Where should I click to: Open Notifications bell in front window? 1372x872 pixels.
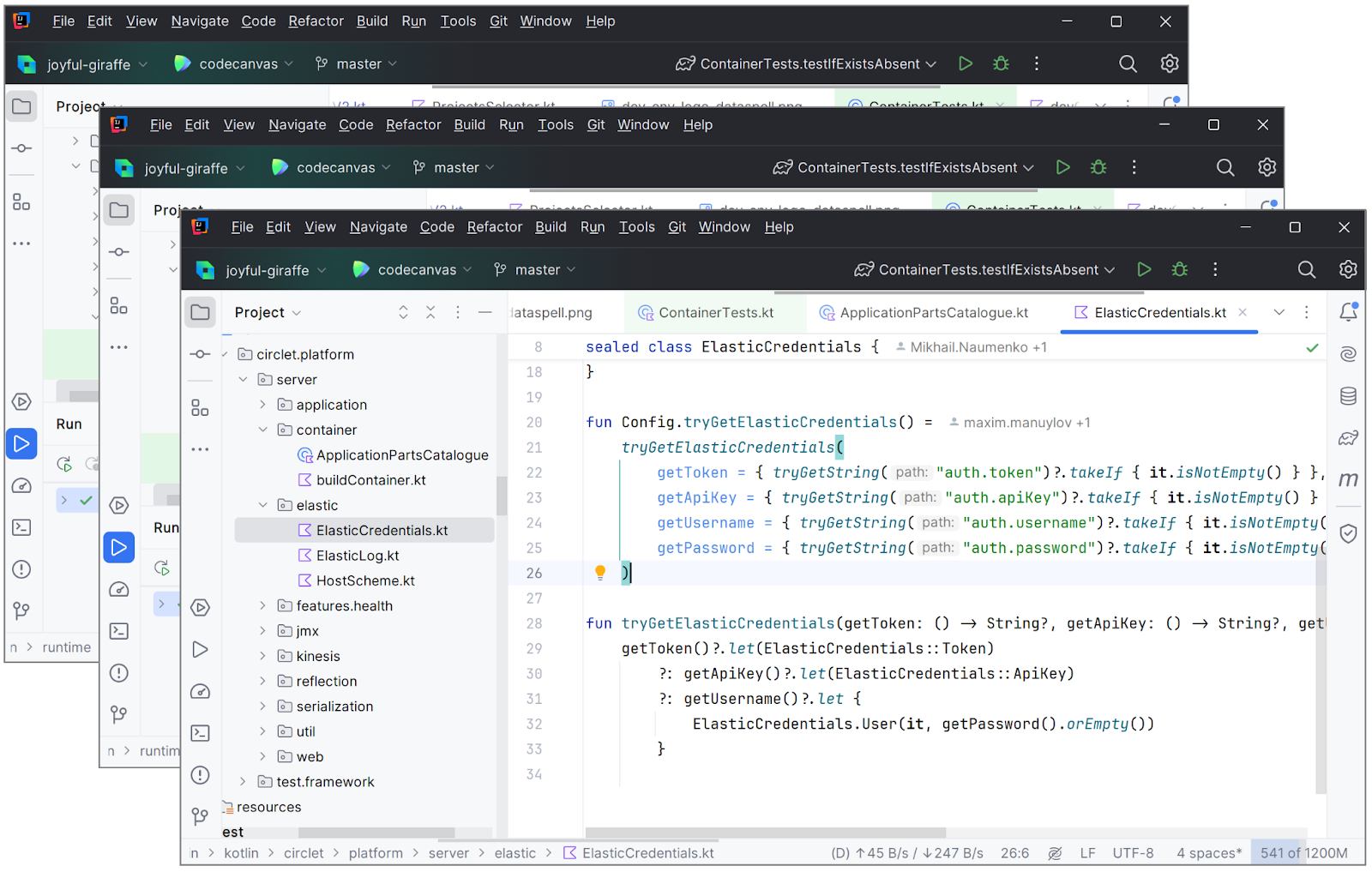tap(1349, 312)
